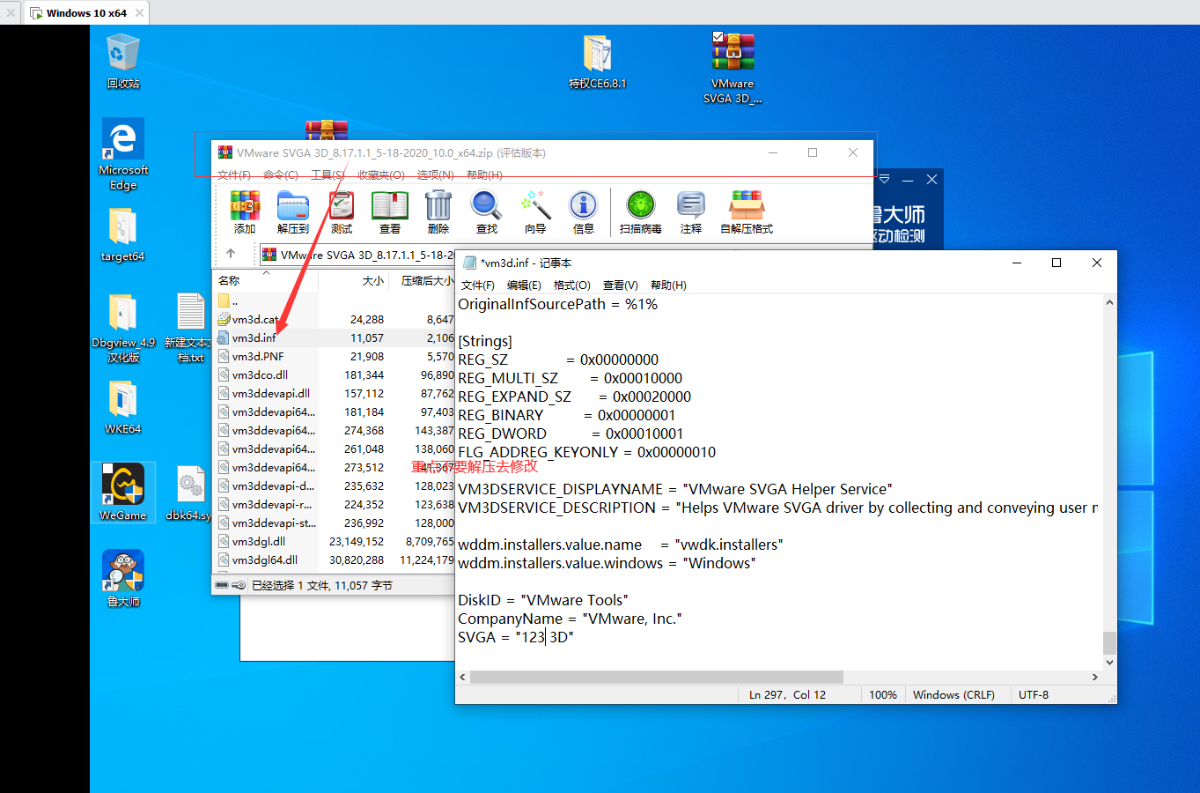Open the 帮助(H) menu in Notepad
Image resolution: width=1200 pixels, height=793 pixels.
tap(668, 285)
